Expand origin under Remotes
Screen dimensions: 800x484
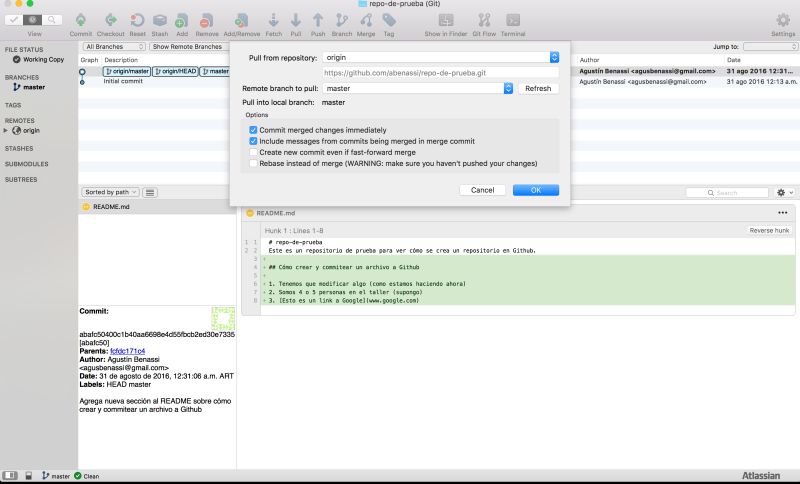click(x=6, y=131)
